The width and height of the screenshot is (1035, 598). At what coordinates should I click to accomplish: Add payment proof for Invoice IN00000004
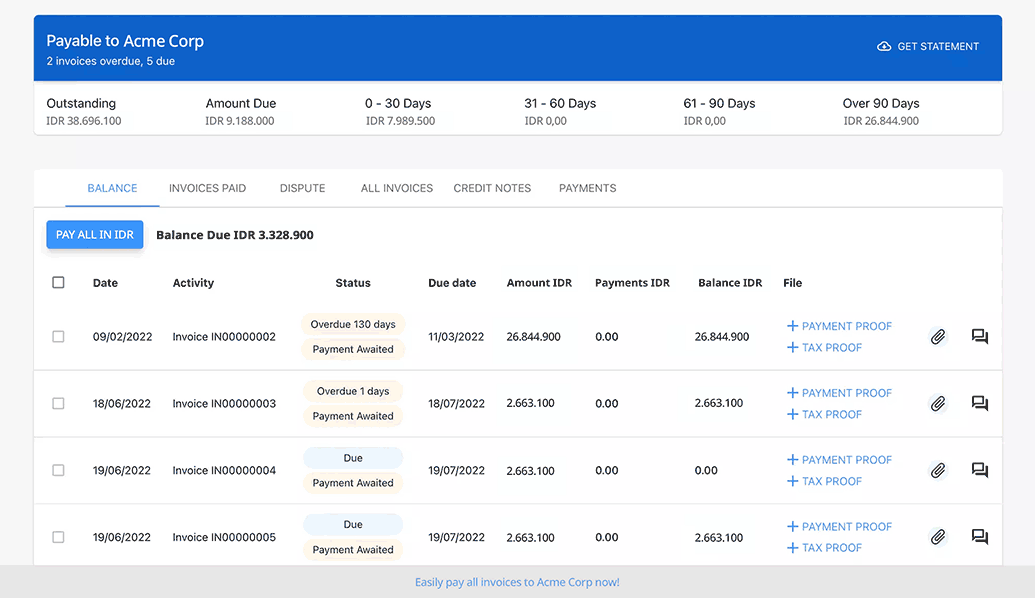point(840,459)
